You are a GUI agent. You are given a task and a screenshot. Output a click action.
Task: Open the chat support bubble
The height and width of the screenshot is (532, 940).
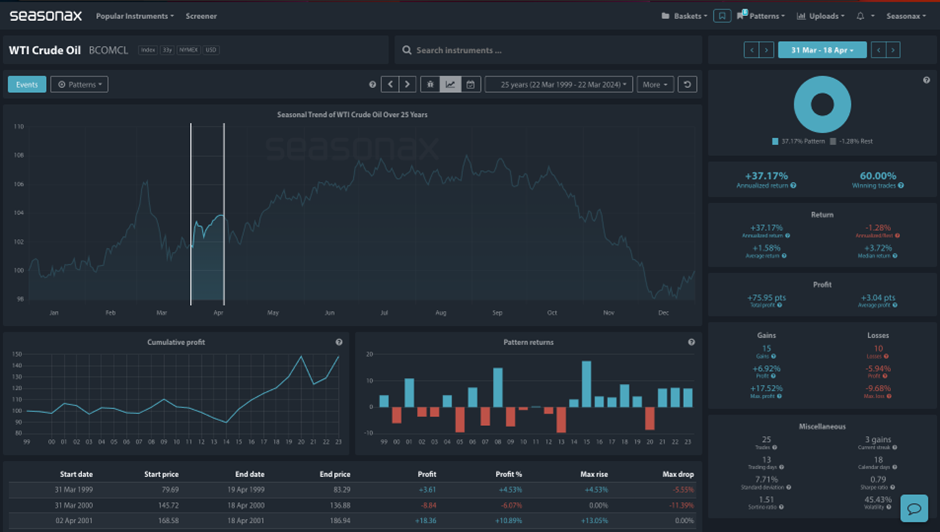[x=914, y=508]
